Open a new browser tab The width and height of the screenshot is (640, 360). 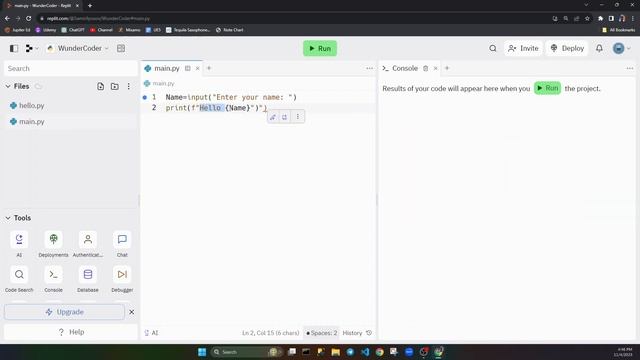pyautogui.click(x=90, y=6)
